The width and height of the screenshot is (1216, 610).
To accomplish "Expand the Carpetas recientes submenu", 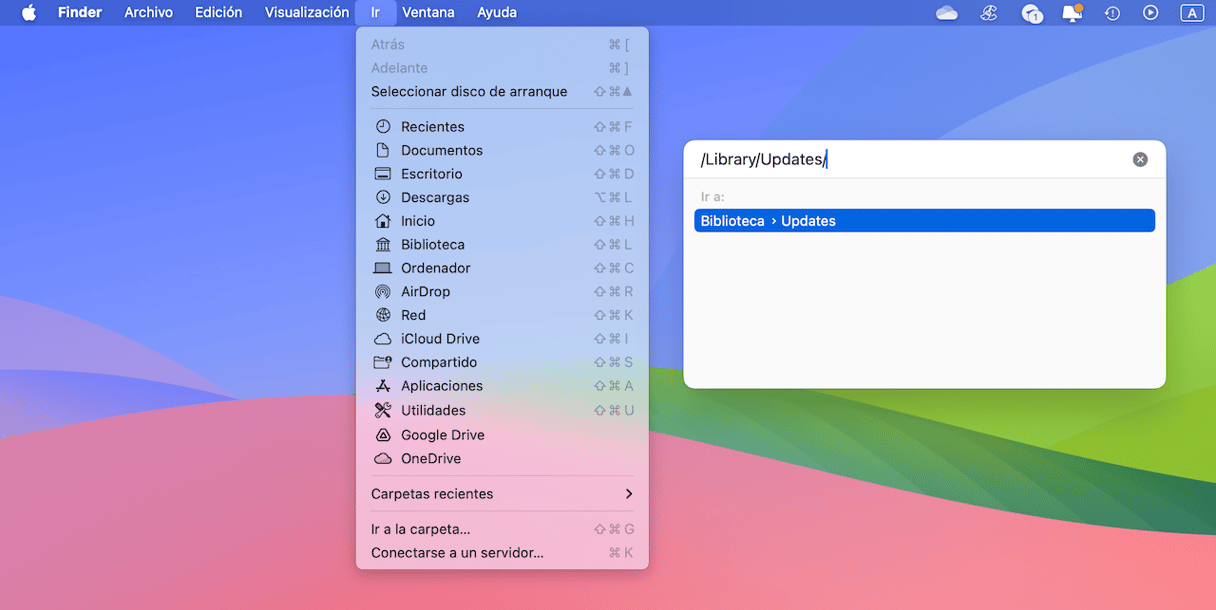I will click(x=502, y=494).
